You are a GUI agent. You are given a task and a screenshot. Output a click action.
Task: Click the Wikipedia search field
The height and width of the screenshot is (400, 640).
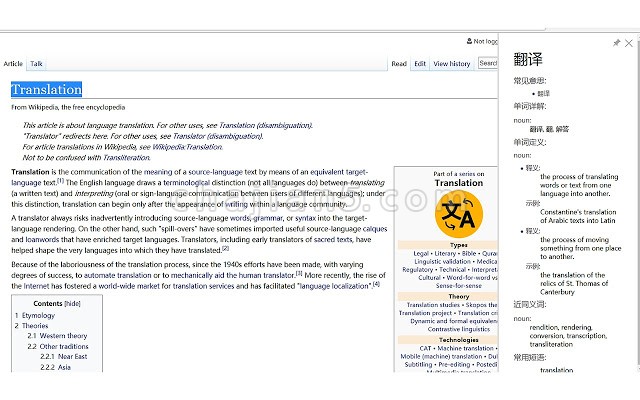488,63
